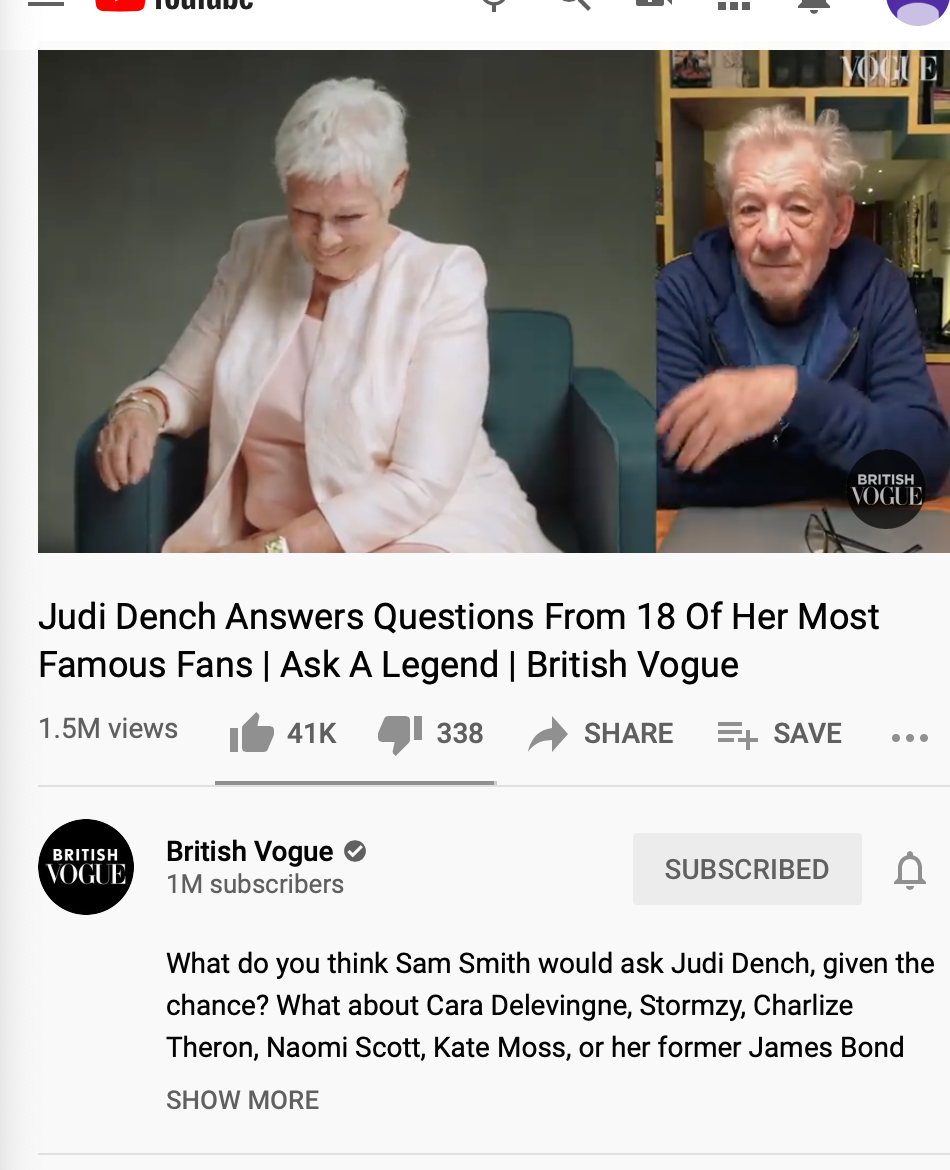Open the search magnifier icon
Viewport: 950px width, 1170px height.
(x=575, y=4)
